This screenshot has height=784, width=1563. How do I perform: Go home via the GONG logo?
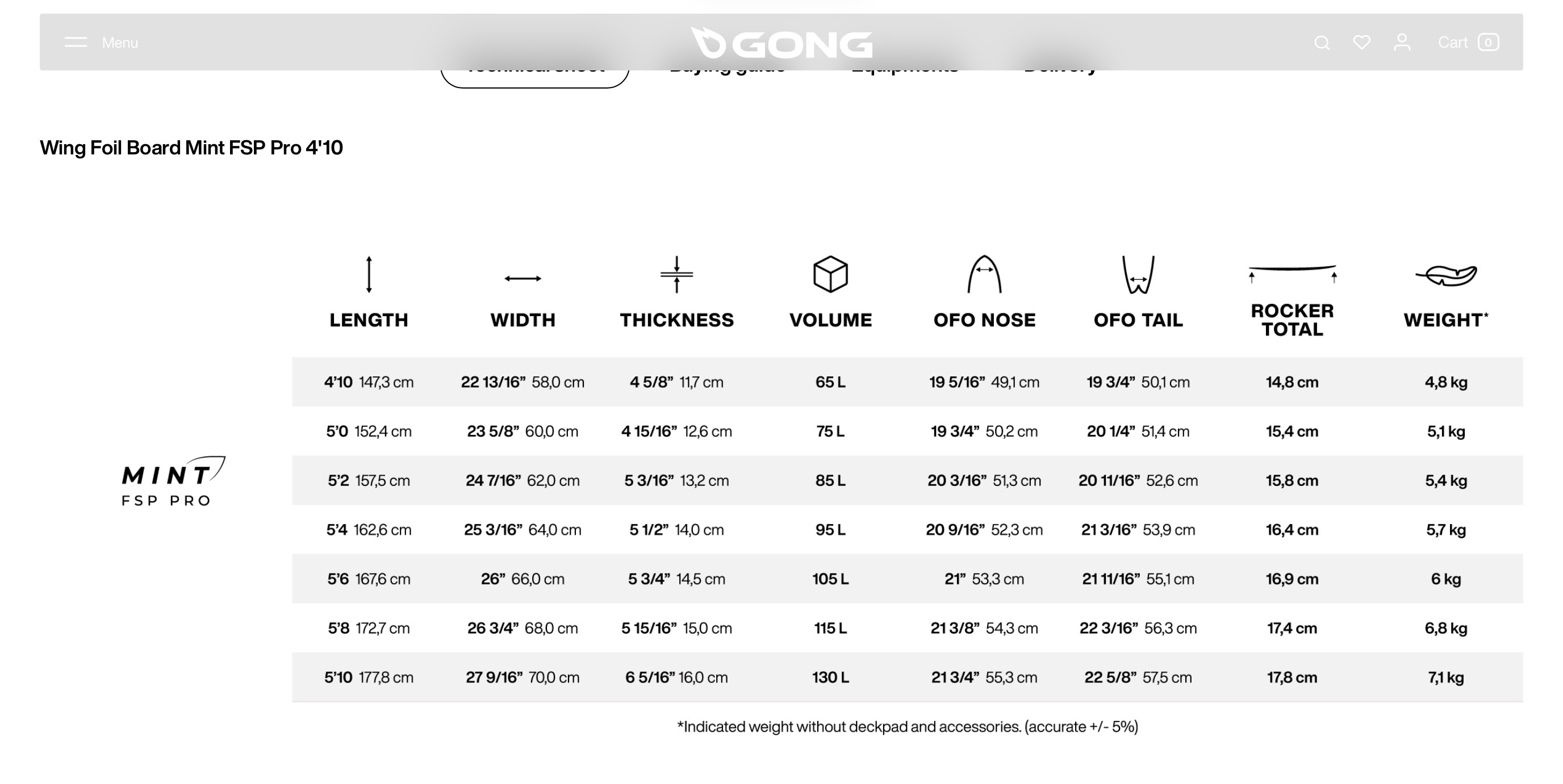pyautogui.click(x=781, y=43)
